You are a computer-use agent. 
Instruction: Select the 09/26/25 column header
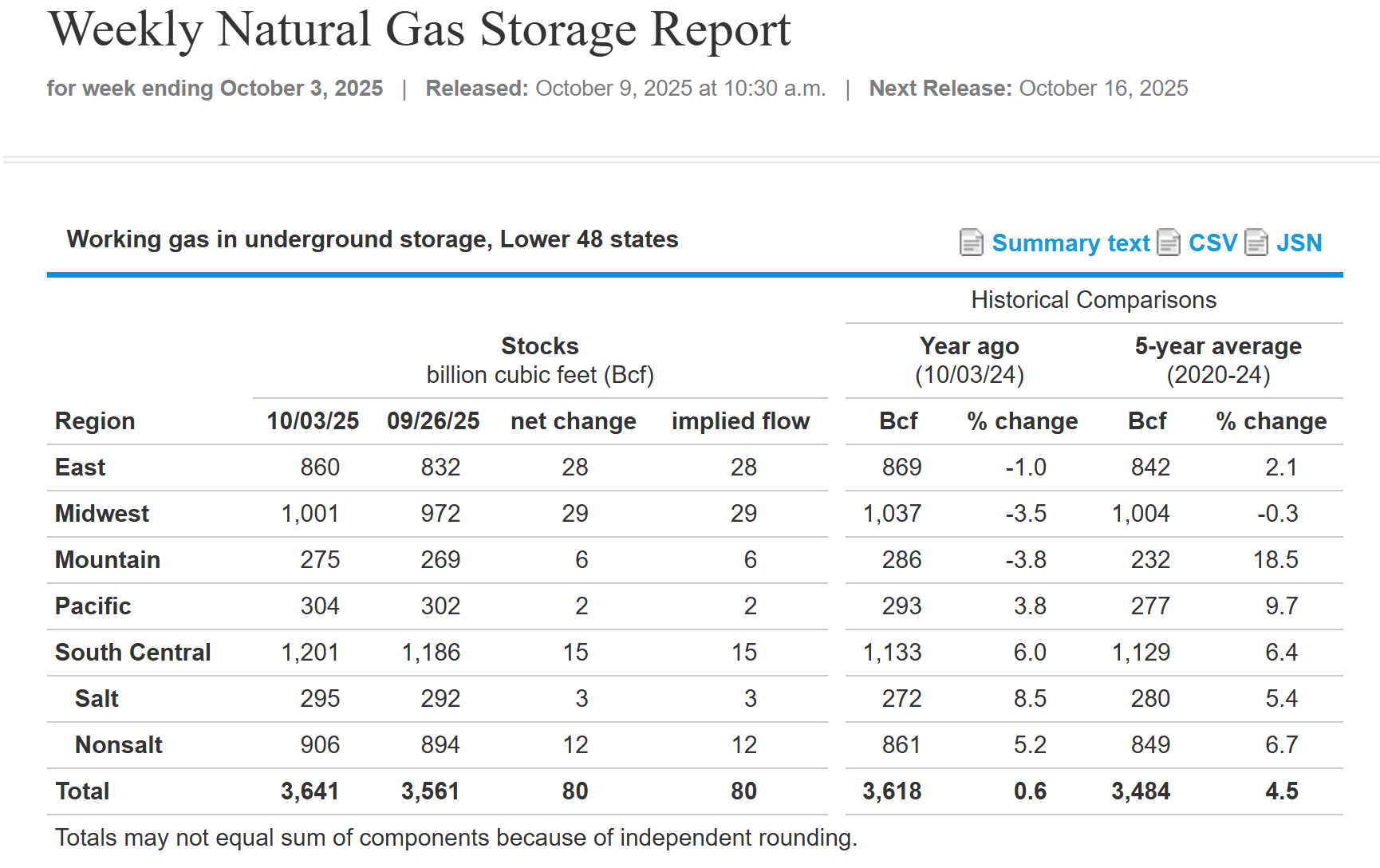point(433,420)
